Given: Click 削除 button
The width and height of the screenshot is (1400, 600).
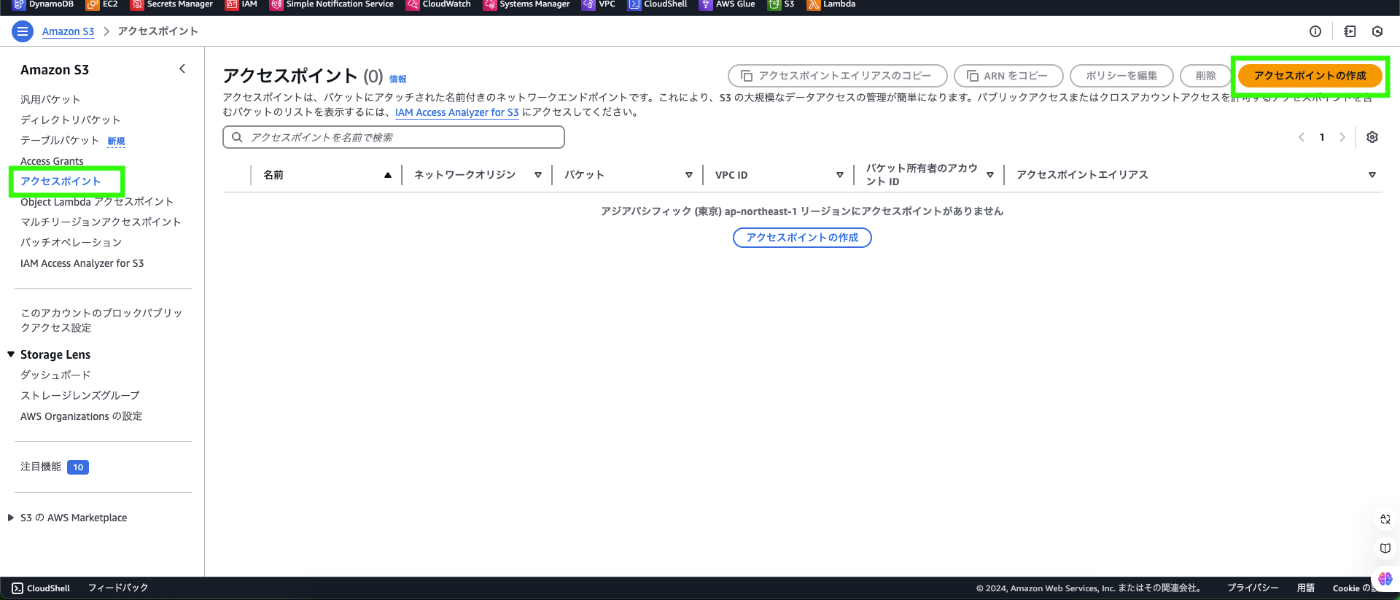Looking at the screenshot, I should [x=1205, y=76].
